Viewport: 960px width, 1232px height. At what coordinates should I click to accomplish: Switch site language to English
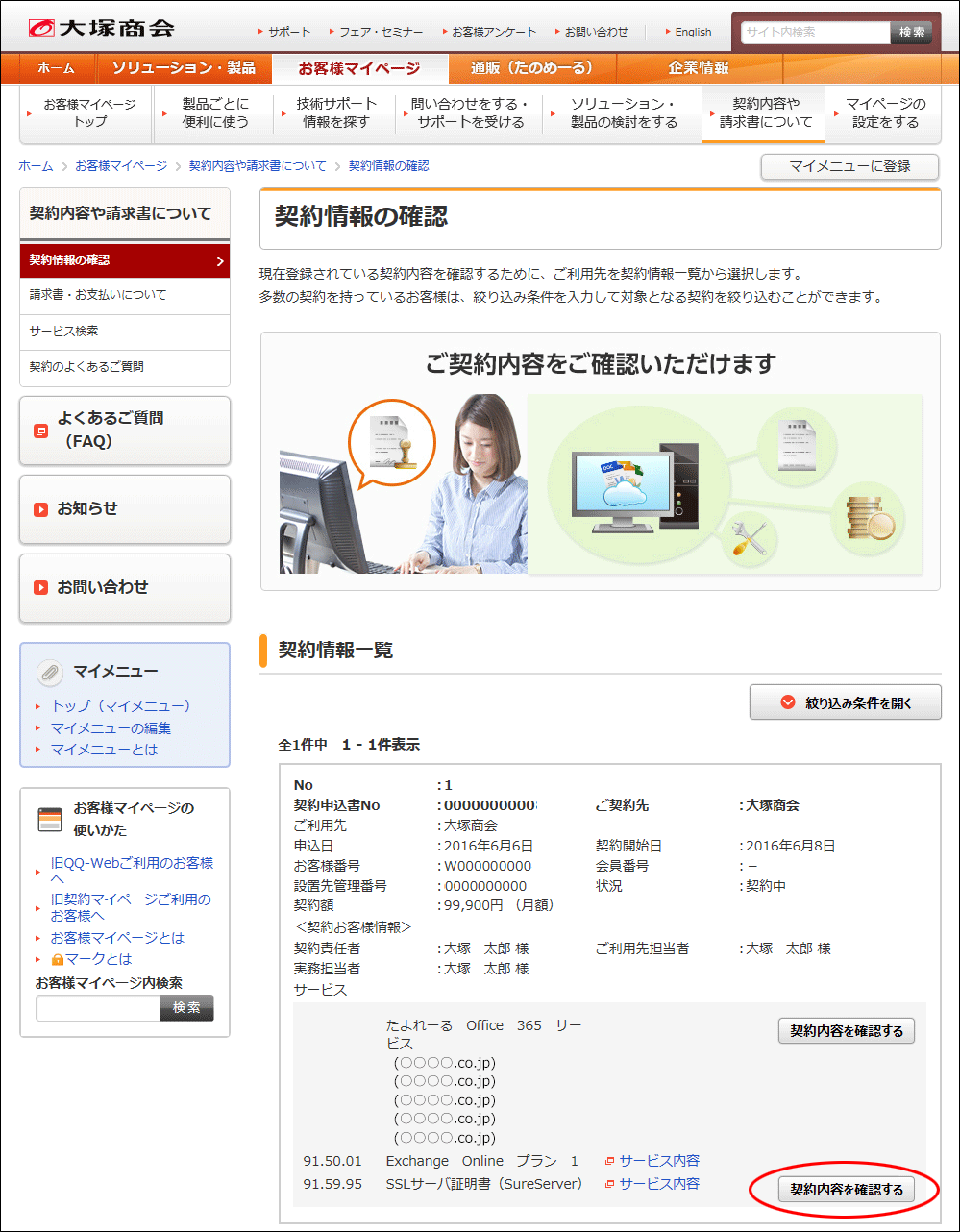point(692,32)
